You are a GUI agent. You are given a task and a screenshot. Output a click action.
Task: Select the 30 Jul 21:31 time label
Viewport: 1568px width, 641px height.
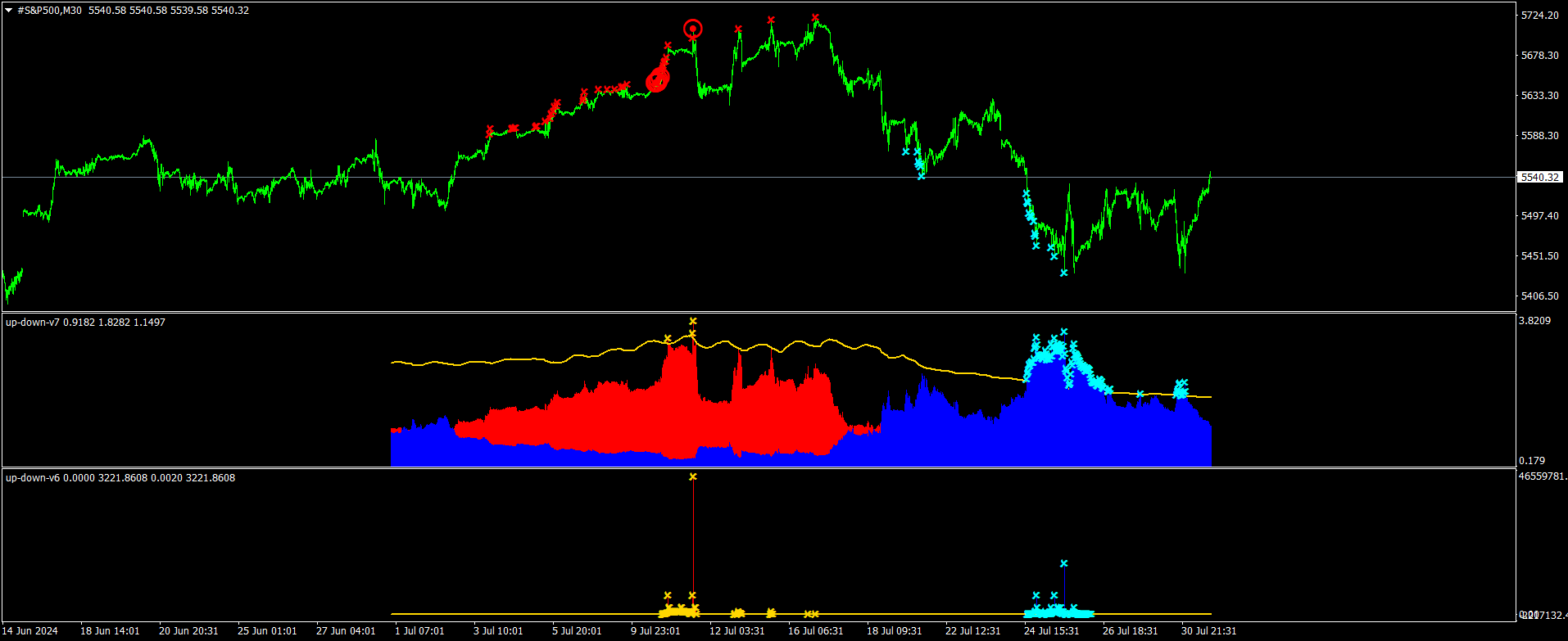(1208, 631)
